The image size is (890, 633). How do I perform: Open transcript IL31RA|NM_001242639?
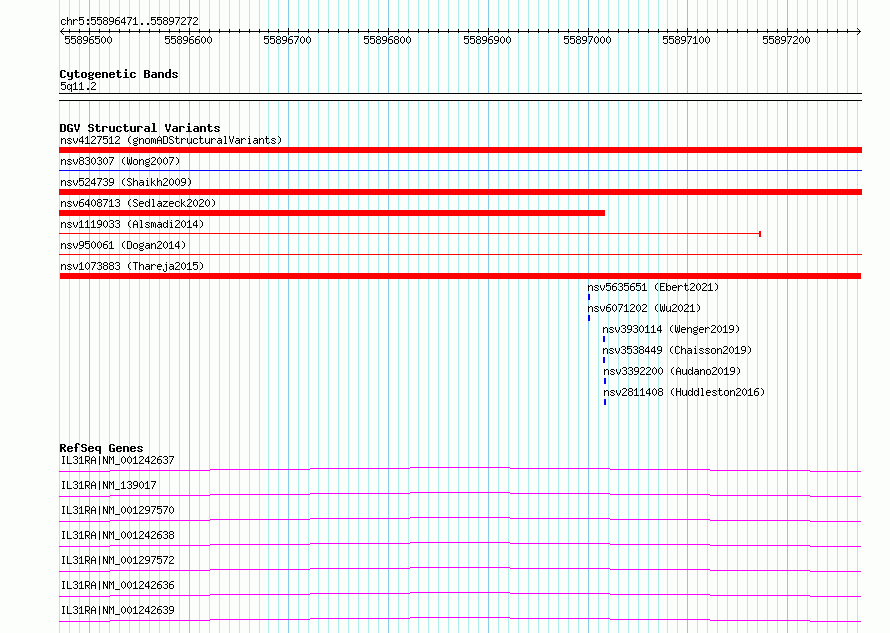(x=117, y=610)
